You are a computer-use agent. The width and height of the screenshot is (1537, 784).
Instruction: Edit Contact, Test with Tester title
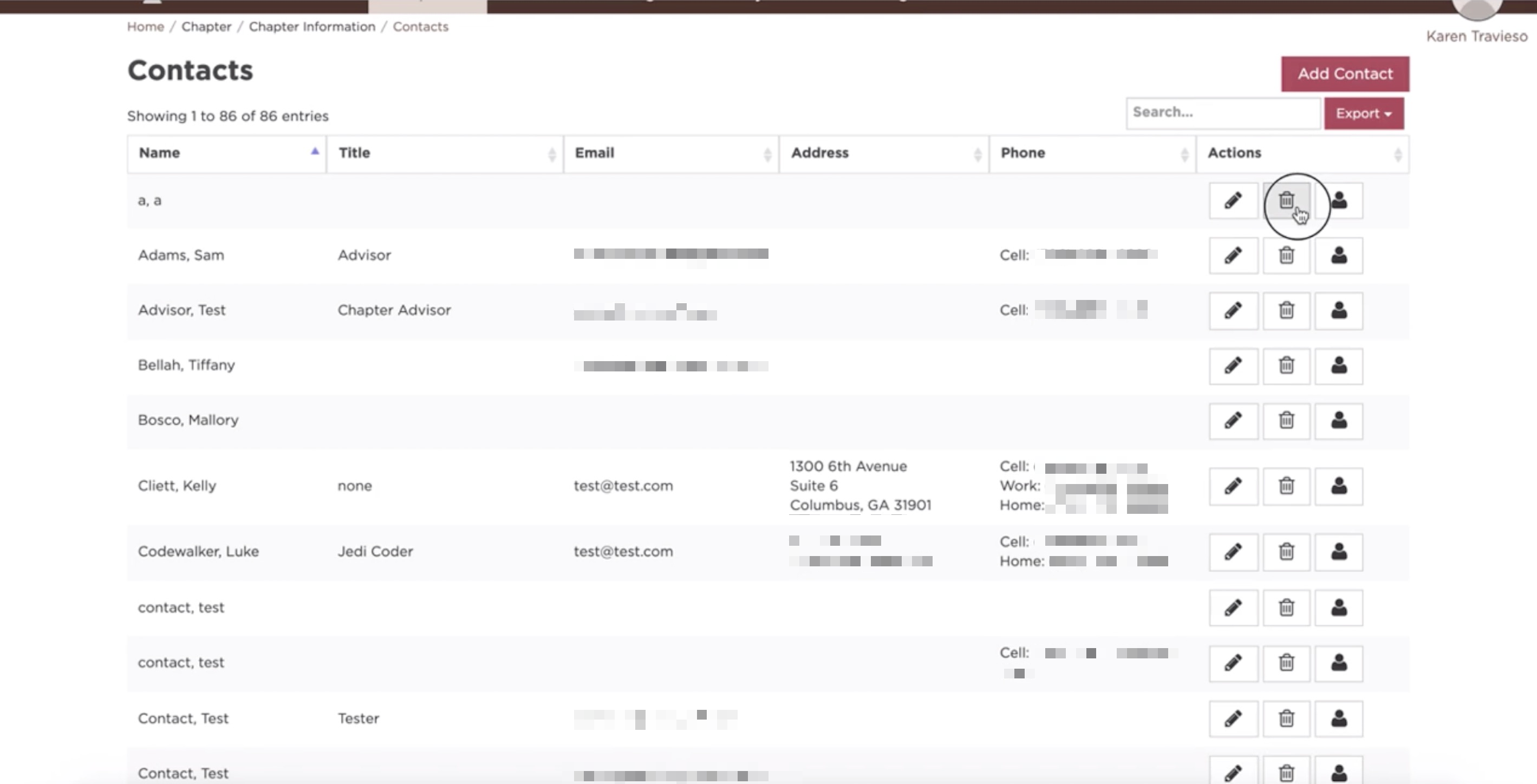click(1233, 719)
